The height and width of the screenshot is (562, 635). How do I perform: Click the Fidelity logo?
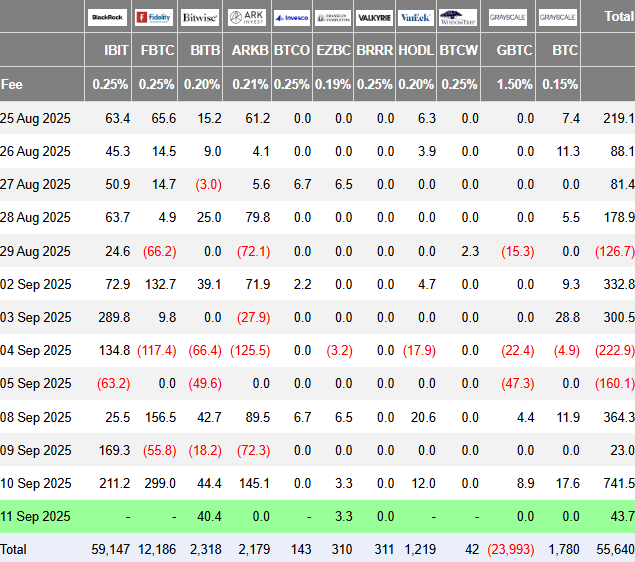coord(155,17)
